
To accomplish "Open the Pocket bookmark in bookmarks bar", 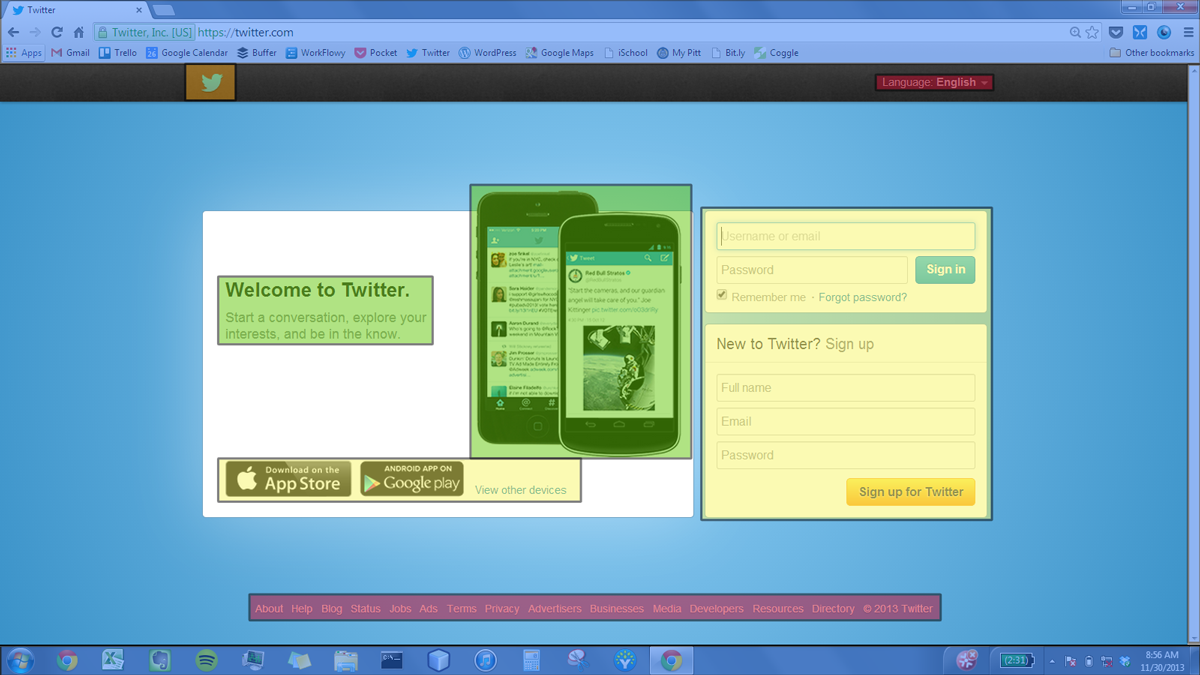I will [376, 53].
